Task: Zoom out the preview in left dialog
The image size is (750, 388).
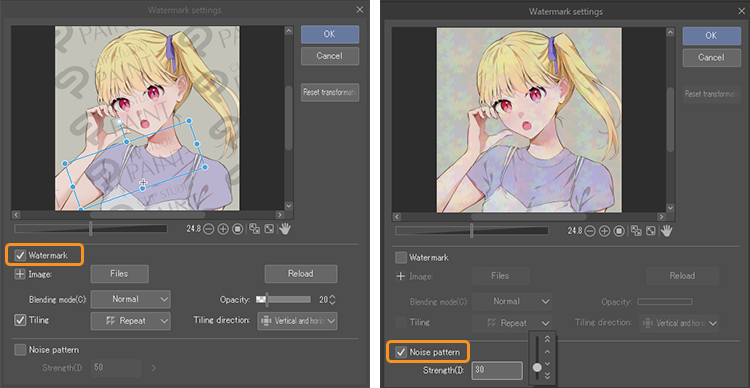Action: click(x=209, y=229)
